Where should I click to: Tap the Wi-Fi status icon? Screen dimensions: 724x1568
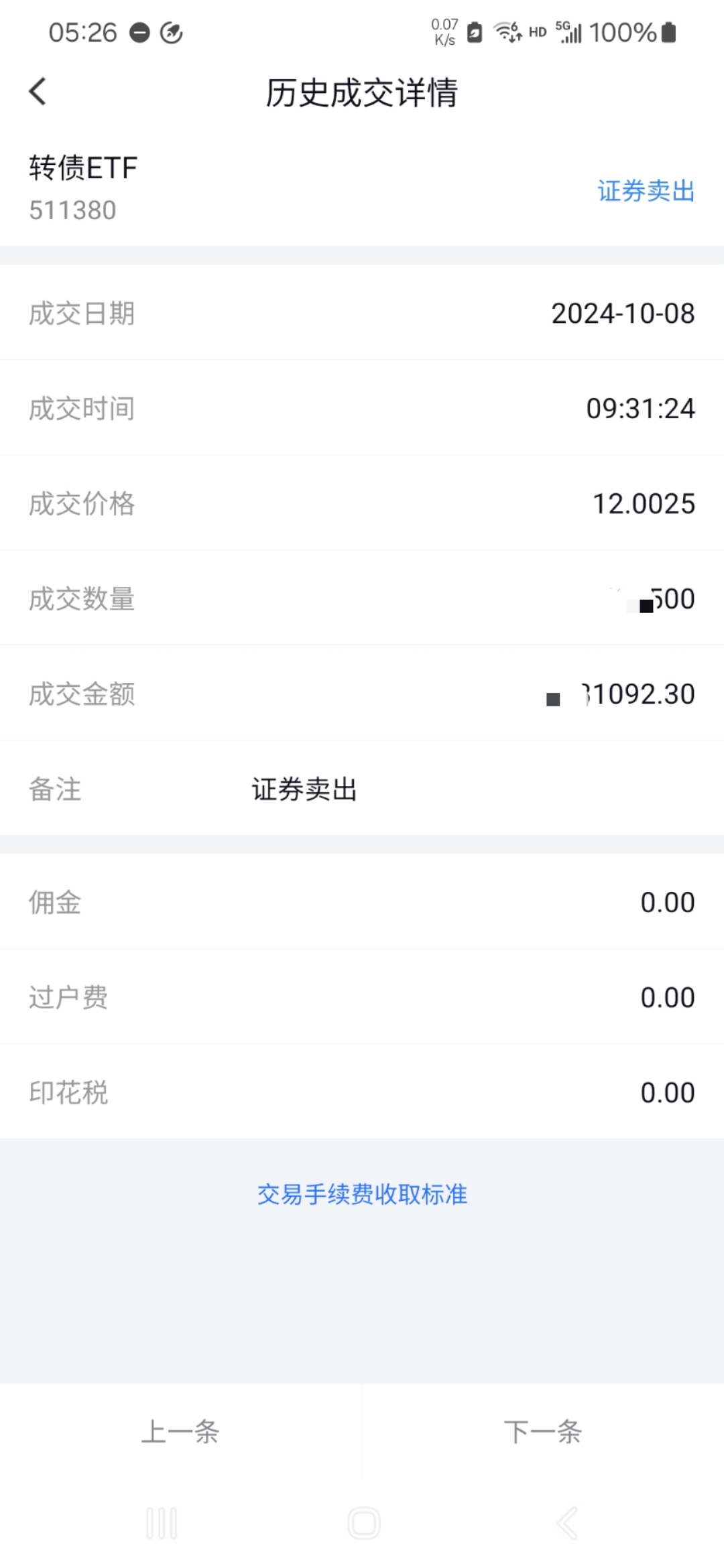(507, 31)
